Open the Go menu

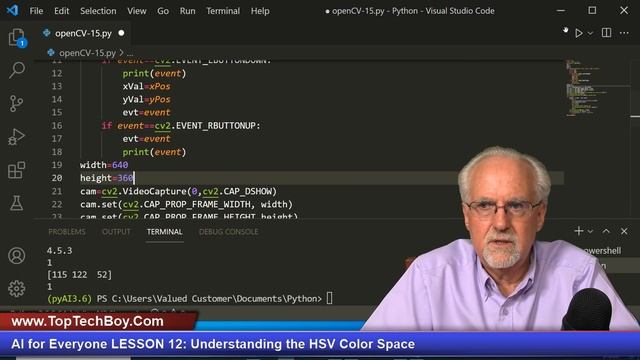point(163,11)
